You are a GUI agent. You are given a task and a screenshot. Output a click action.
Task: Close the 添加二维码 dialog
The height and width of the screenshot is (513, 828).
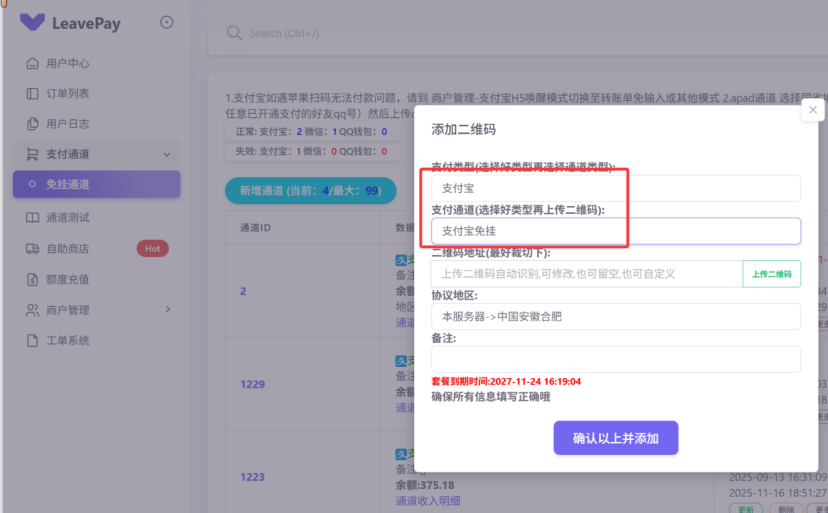click(812, 112)
